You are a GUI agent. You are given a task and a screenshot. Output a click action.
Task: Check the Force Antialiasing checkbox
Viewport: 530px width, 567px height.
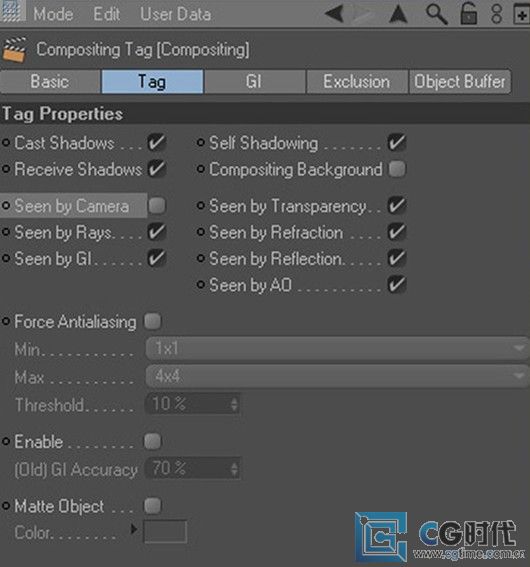(153, 321)
